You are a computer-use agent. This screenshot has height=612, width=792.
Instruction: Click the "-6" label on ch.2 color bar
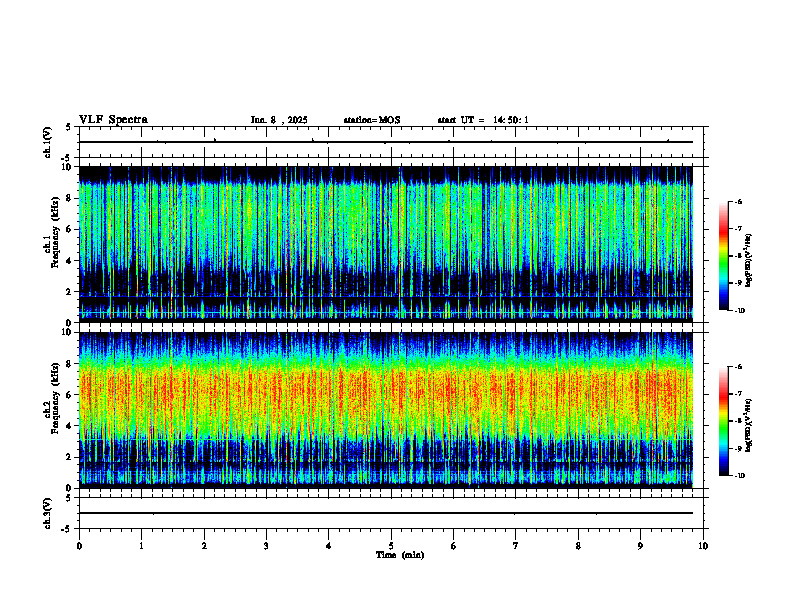738,367
